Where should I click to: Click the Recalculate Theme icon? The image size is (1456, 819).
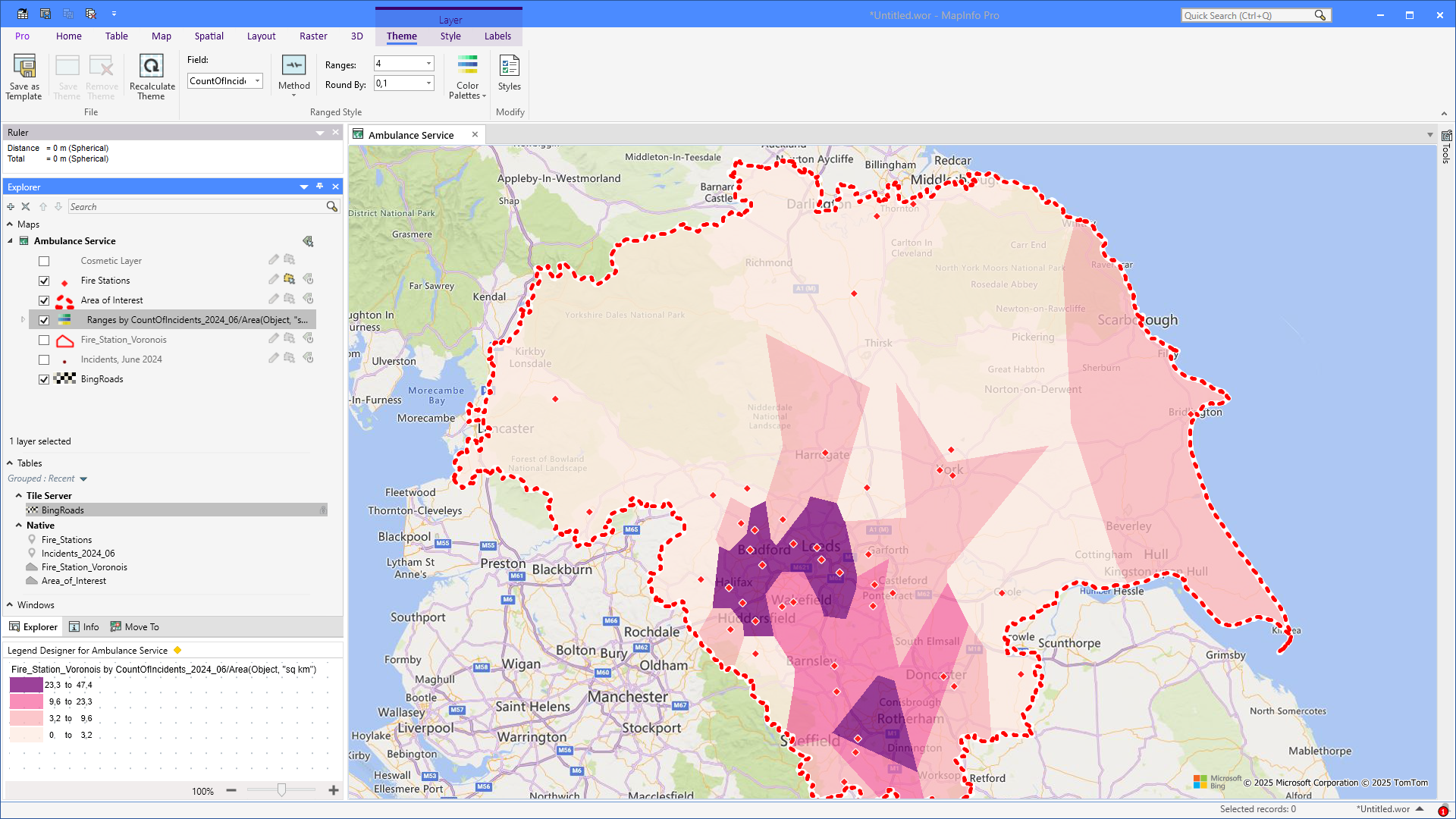pos(151,67)
